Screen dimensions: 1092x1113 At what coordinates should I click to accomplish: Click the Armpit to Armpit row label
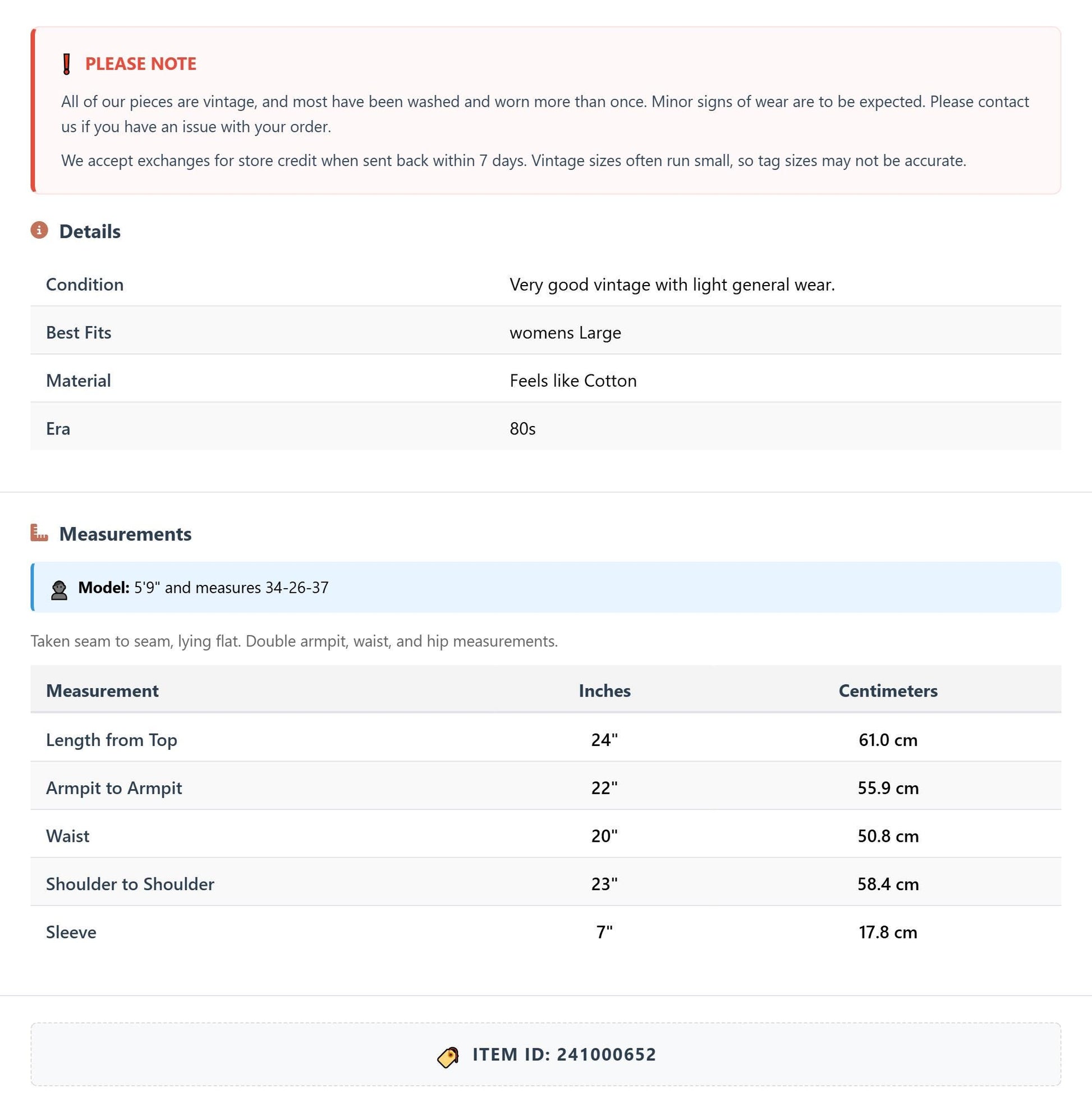pos(113,788)
